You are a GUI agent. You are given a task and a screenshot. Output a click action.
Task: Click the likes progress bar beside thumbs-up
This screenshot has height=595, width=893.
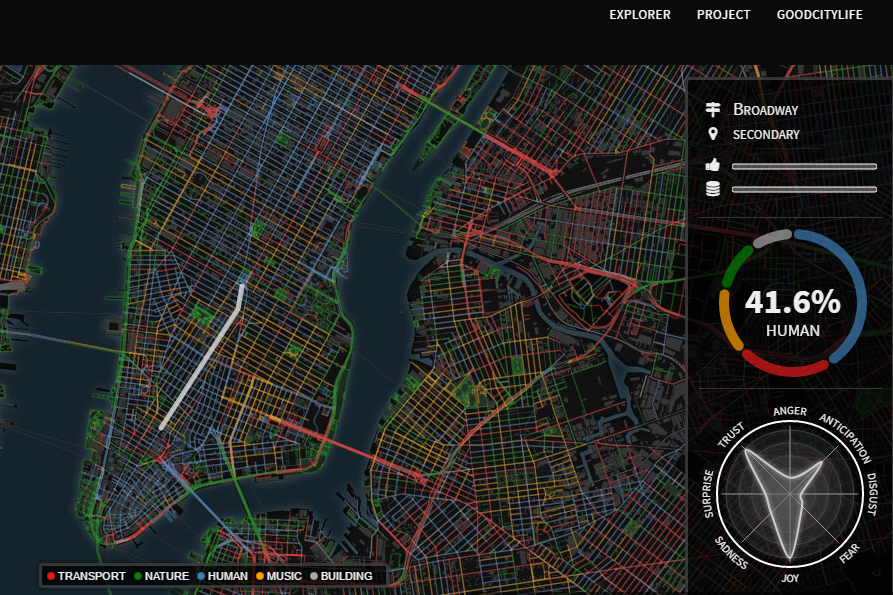(x=805, y=166)
